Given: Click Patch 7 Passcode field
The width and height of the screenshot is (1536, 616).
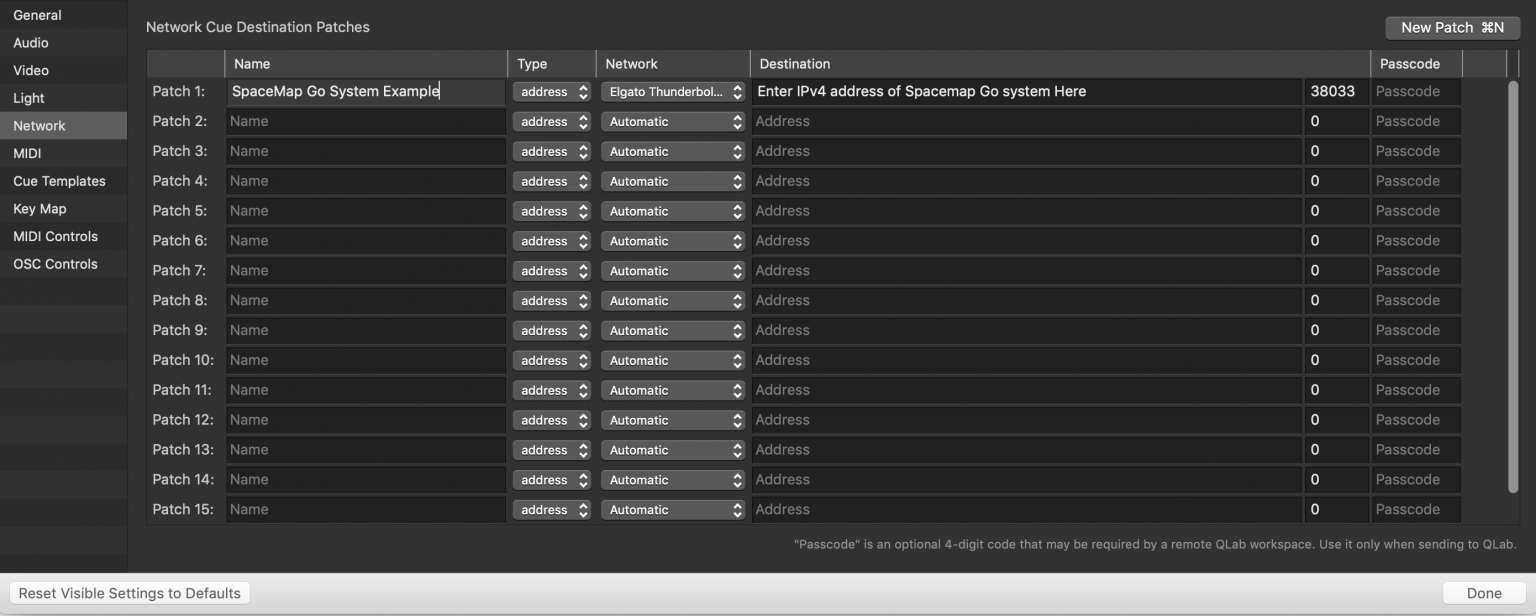Looking at the screenshot, I should (1416, 270).
